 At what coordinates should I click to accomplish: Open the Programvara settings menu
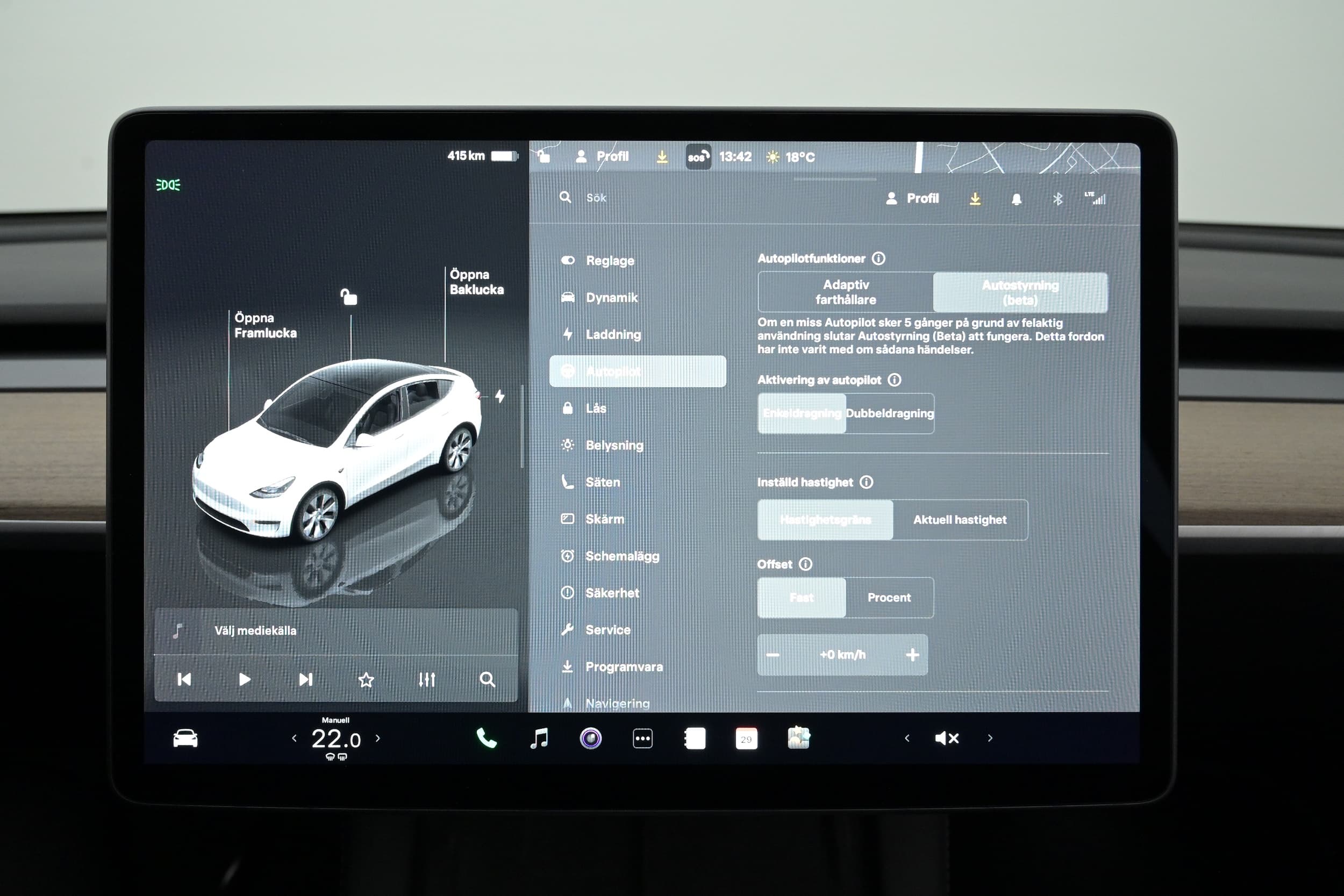click(638, 667)
